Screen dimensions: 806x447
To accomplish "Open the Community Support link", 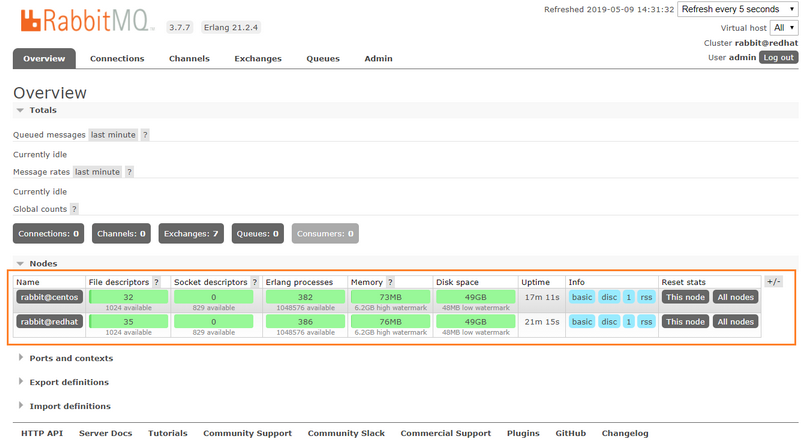I will (247, 433).
